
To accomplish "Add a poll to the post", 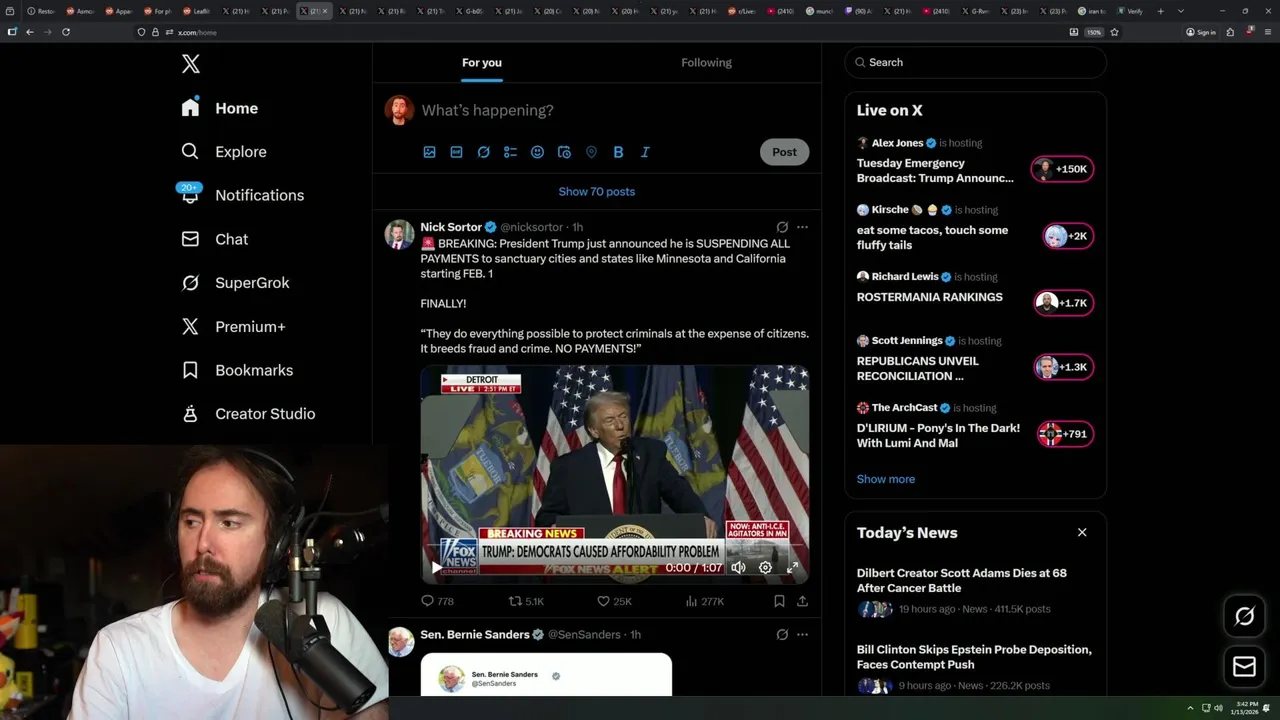I will click(x=510, y=152).
